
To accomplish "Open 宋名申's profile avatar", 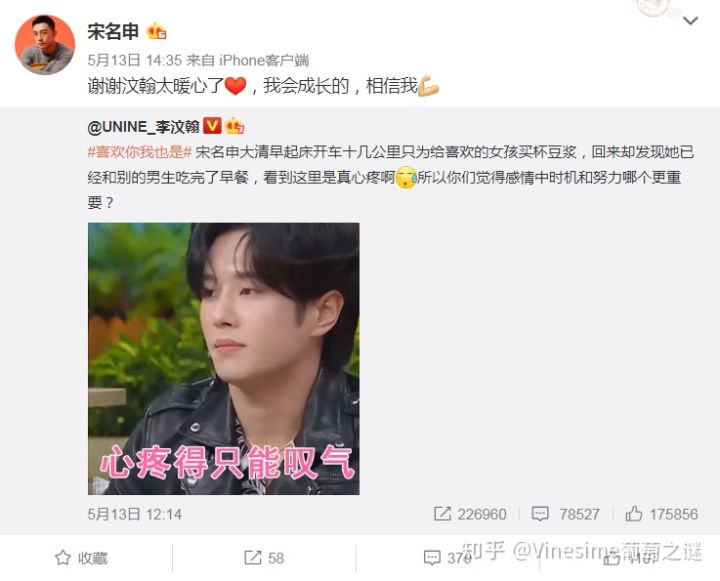I will (45, 45).
